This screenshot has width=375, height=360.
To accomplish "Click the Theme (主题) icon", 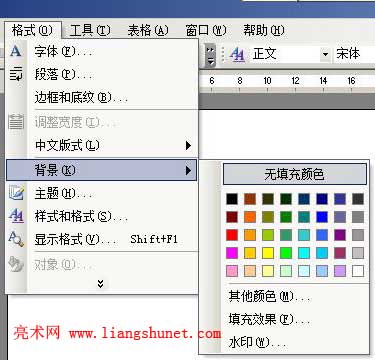I will coord(16,193).
